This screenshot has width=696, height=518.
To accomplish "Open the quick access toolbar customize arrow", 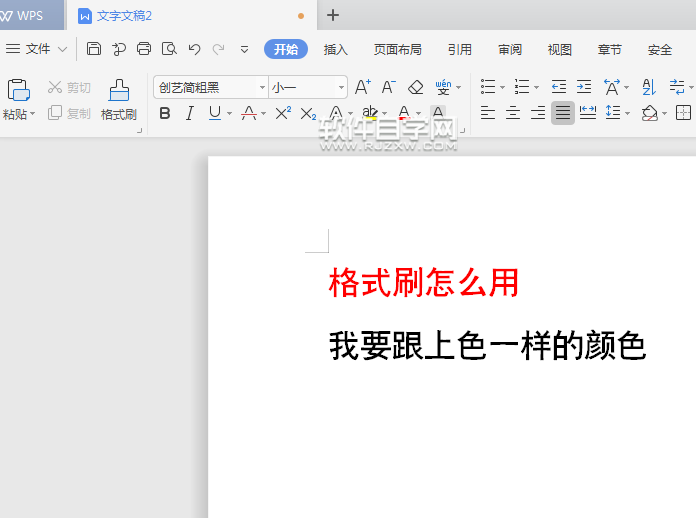I will point(244,49).
